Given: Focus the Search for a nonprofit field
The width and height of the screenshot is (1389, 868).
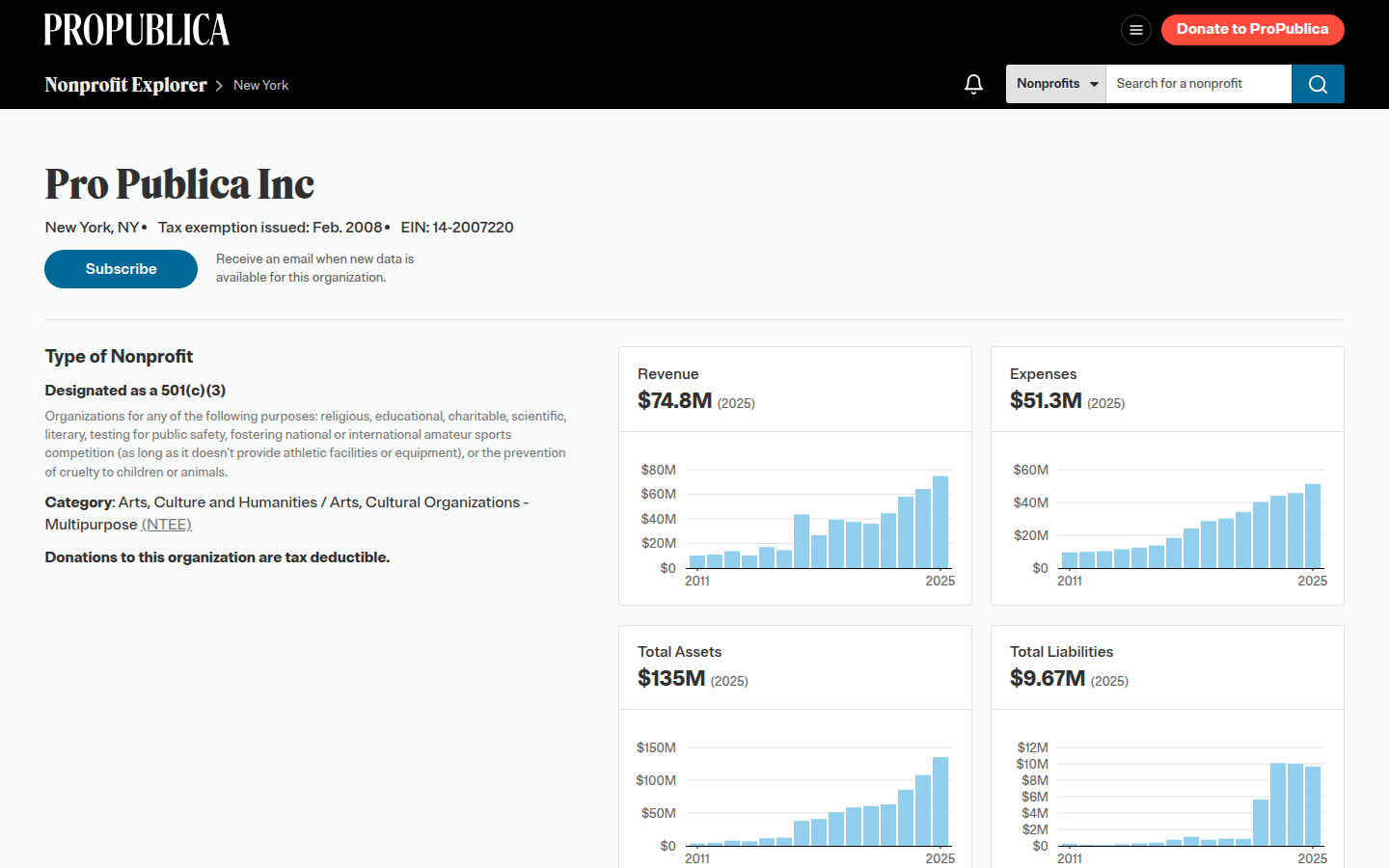Looking at the screenshot, I should [1199, 84].
